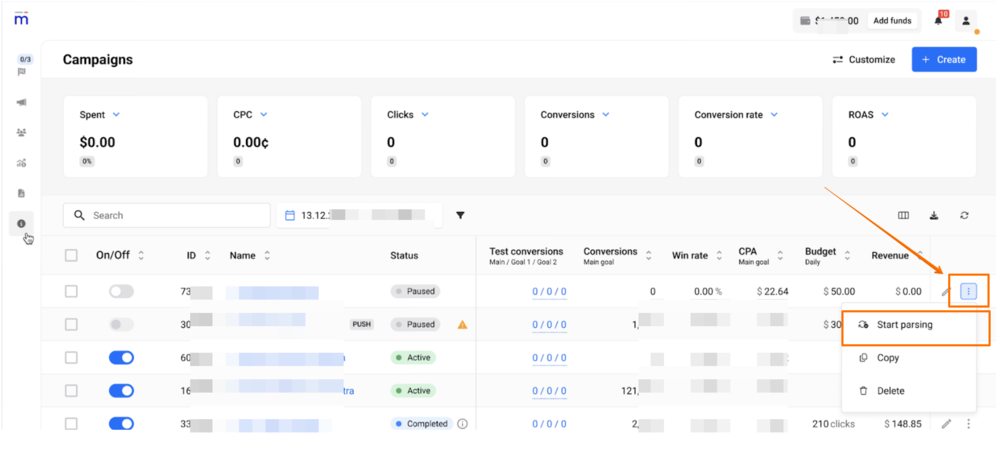Click the $148.85 revenue value

903,424
